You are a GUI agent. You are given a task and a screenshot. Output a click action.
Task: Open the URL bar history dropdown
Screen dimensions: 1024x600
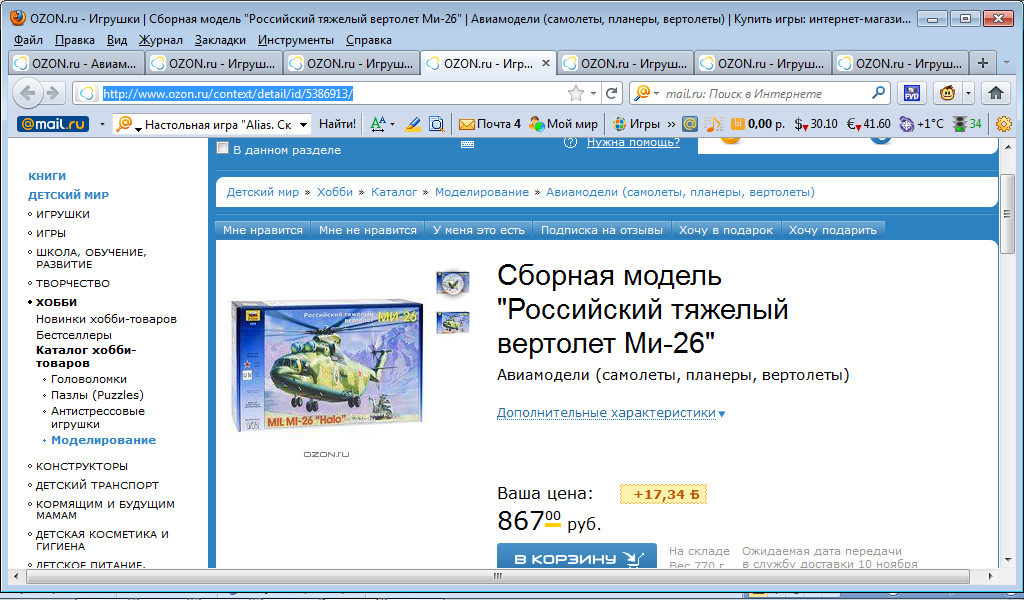tap(593, 93)
